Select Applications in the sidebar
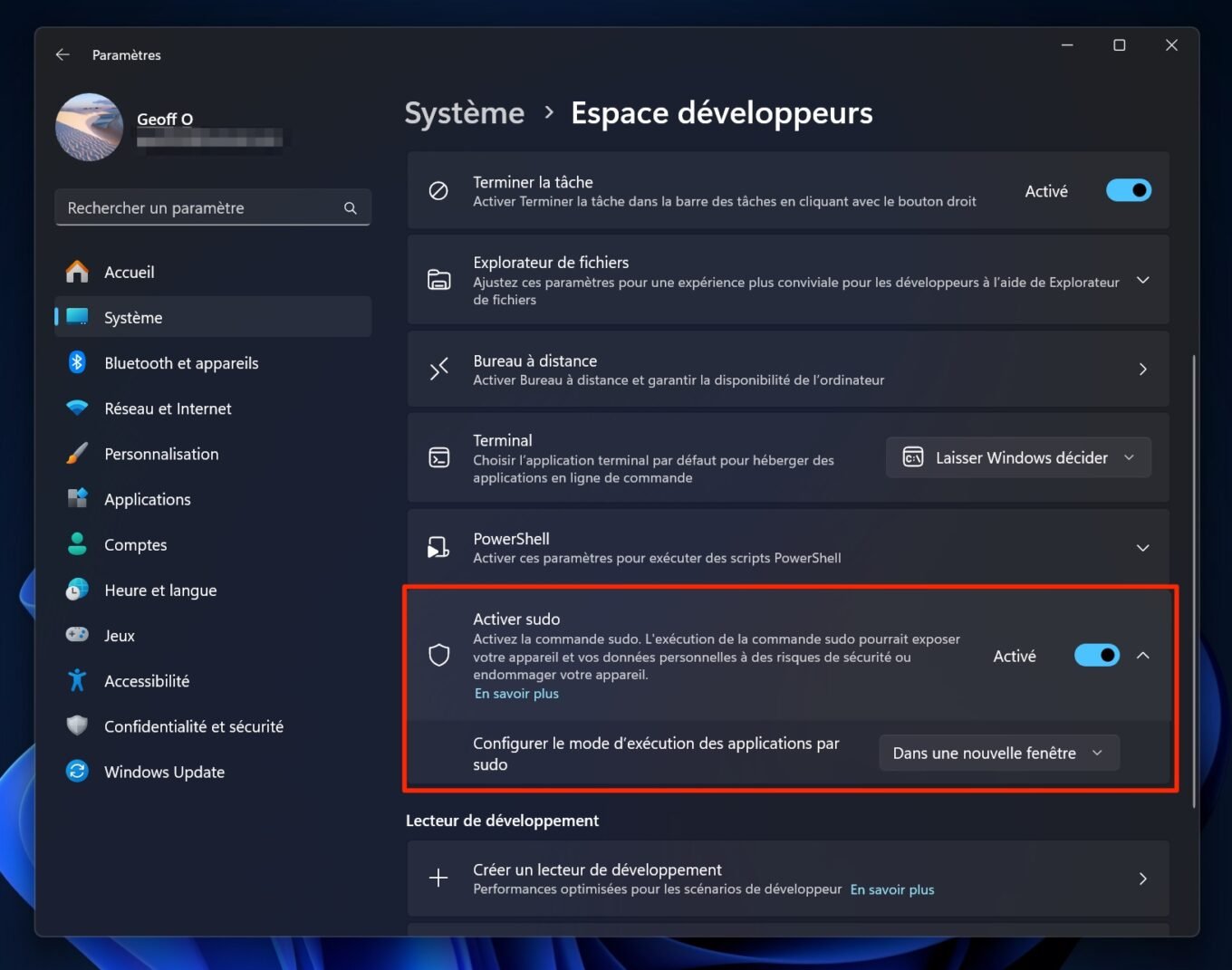 [213, 499]
